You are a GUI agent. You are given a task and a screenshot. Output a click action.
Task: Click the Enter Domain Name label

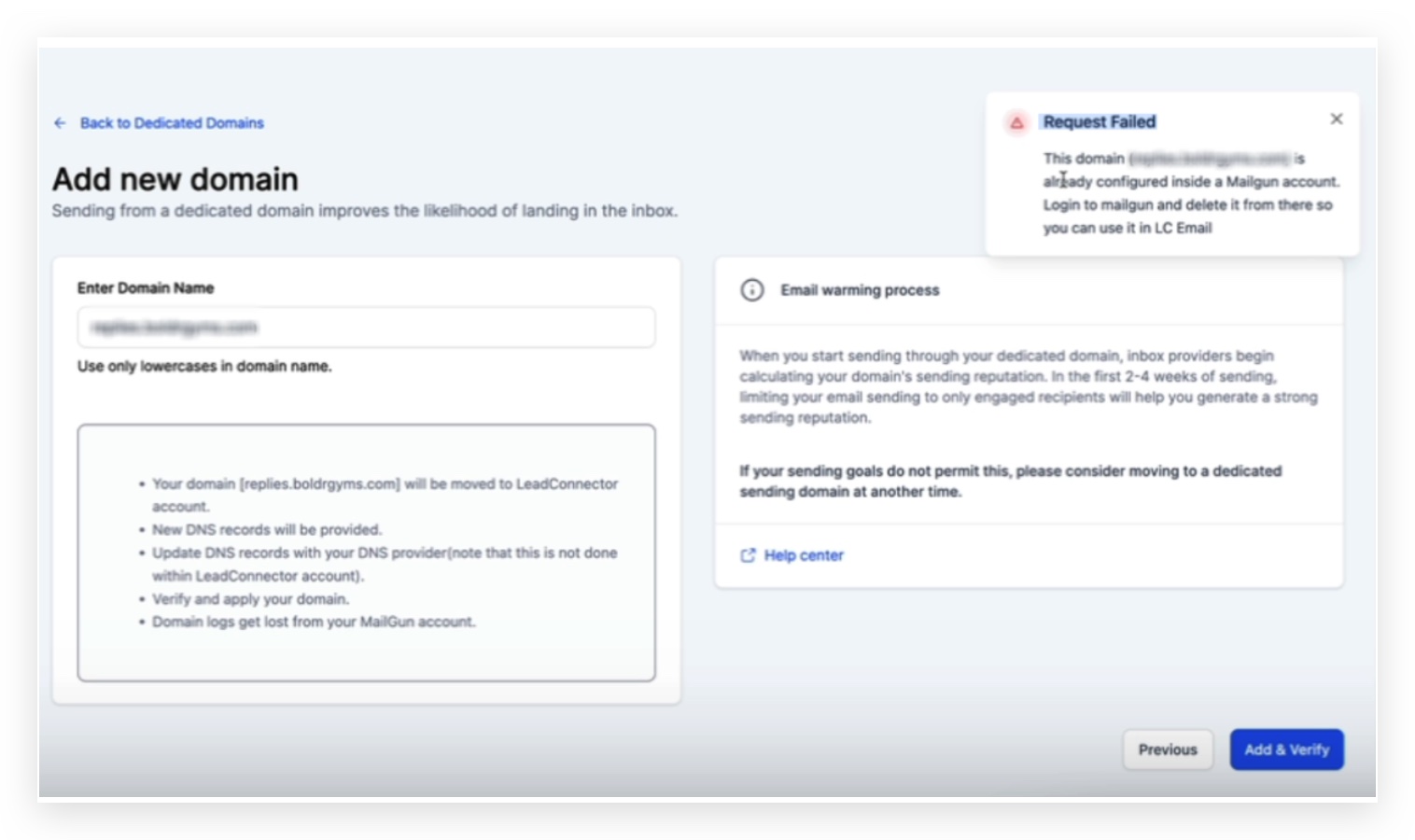146,288
